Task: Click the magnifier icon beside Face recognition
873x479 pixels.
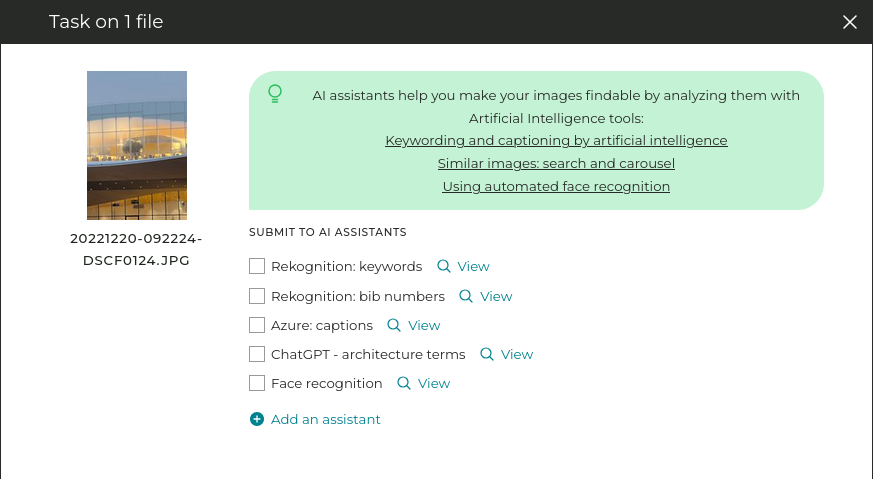Action: [404, 383]
